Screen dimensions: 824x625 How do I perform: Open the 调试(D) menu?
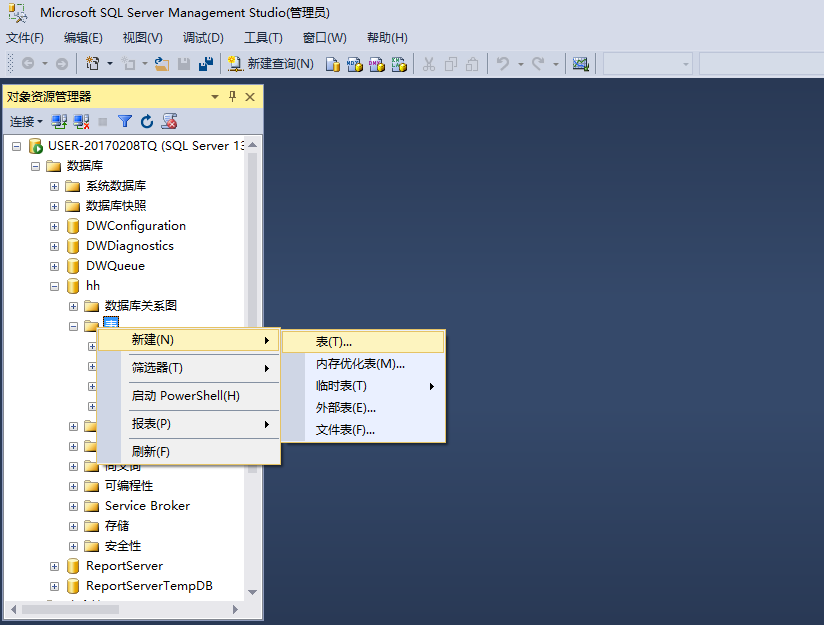tap(203, 38)
